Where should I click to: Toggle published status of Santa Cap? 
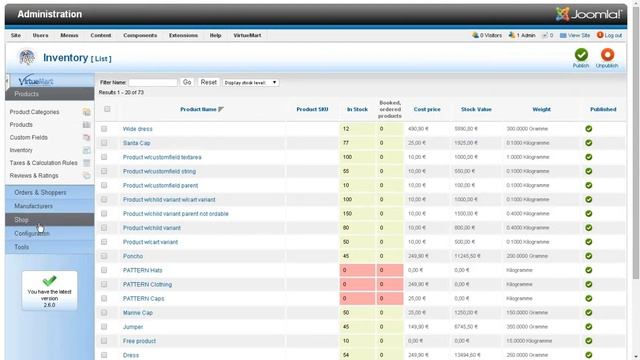click(x=589, y=143)
